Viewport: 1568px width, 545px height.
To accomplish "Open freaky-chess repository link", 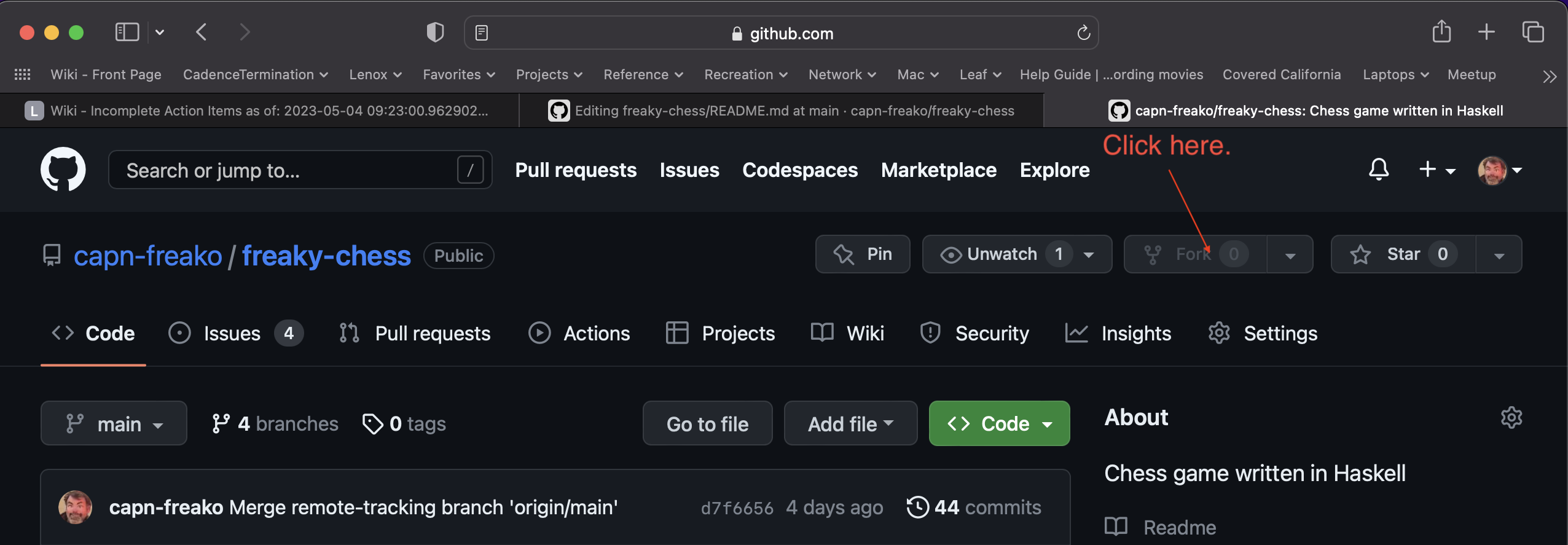I will tap(326, 256).
